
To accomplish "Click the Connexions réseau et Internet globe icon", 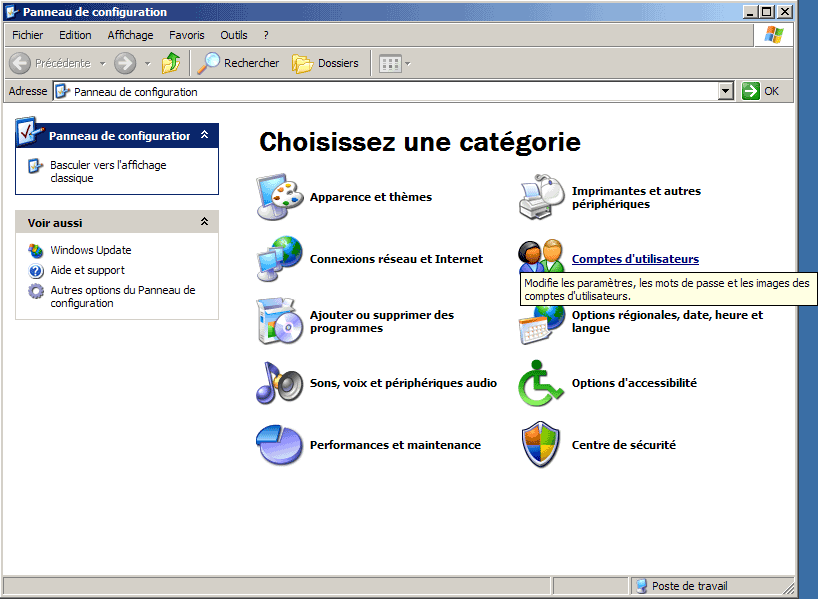I will 279,259.
